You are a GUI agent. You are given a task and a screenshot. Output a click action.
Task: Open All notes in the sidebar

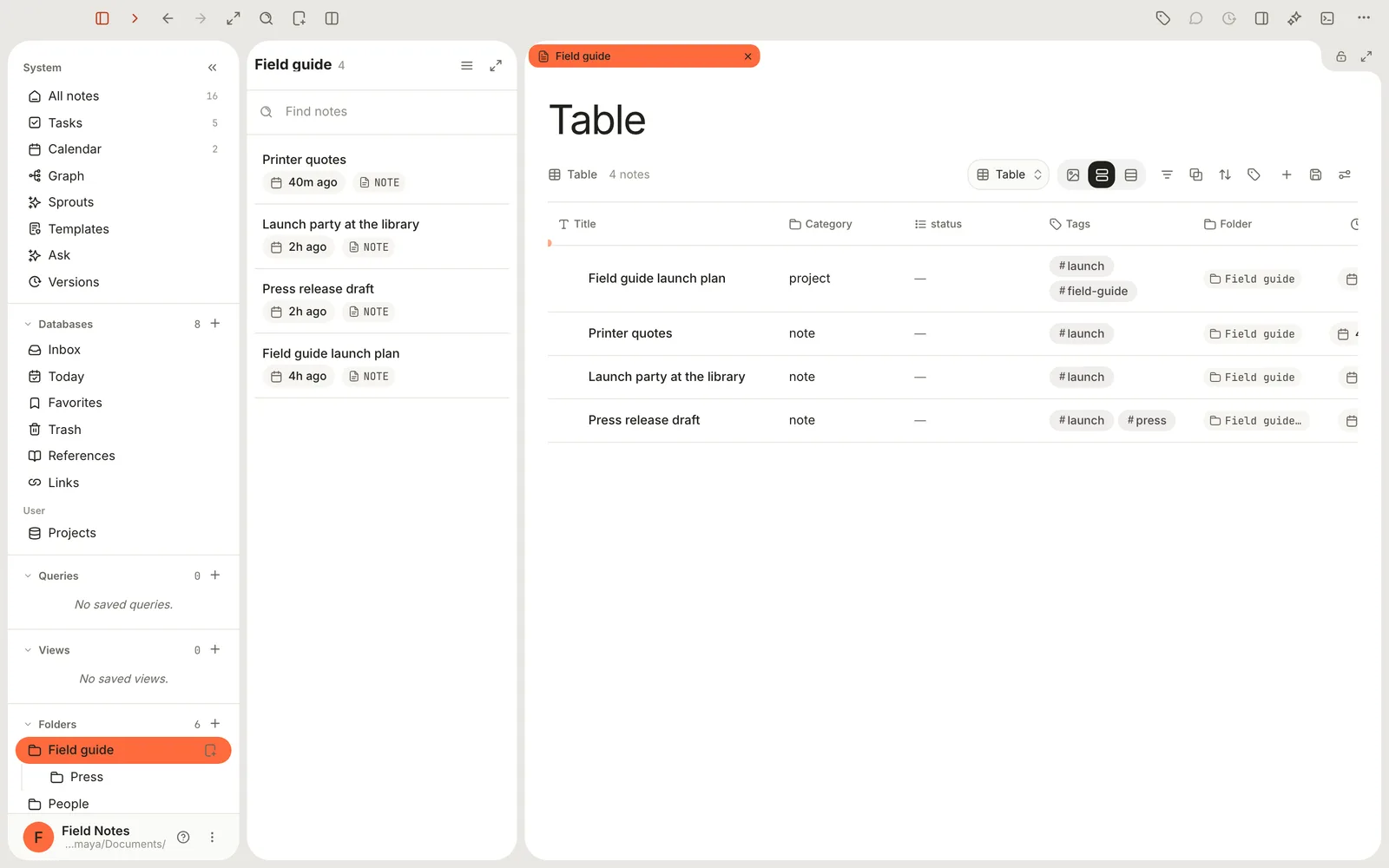123,96
